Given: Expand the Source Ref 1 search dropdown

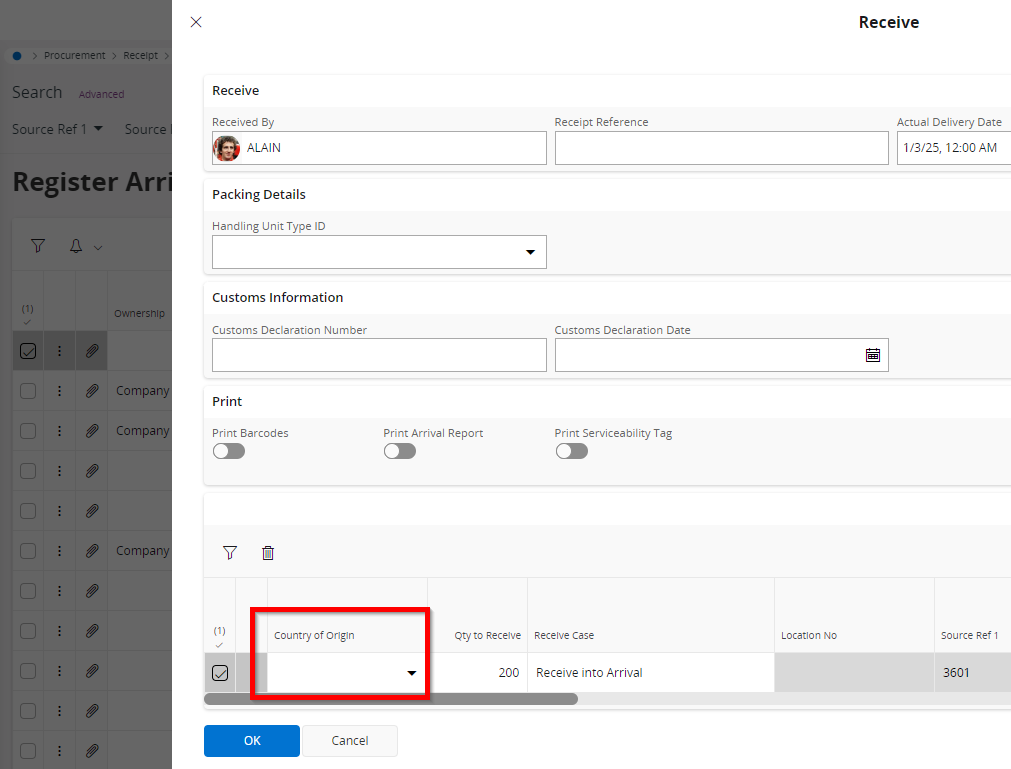Looking at the screenshot, I should click(x=98, y=129).
